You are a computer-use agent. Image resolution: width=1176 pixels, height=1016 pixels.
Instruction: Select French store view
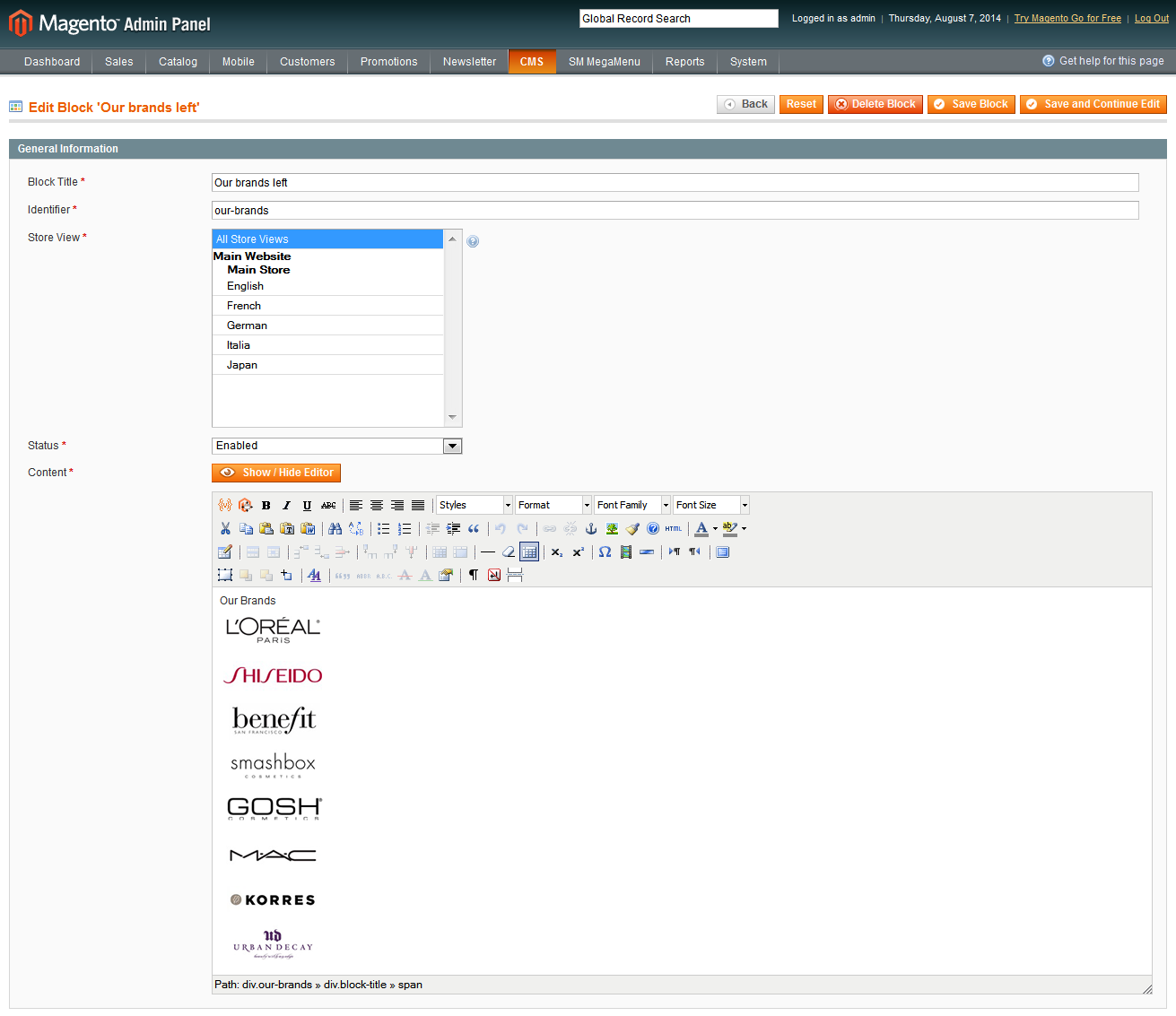(327, 306)
